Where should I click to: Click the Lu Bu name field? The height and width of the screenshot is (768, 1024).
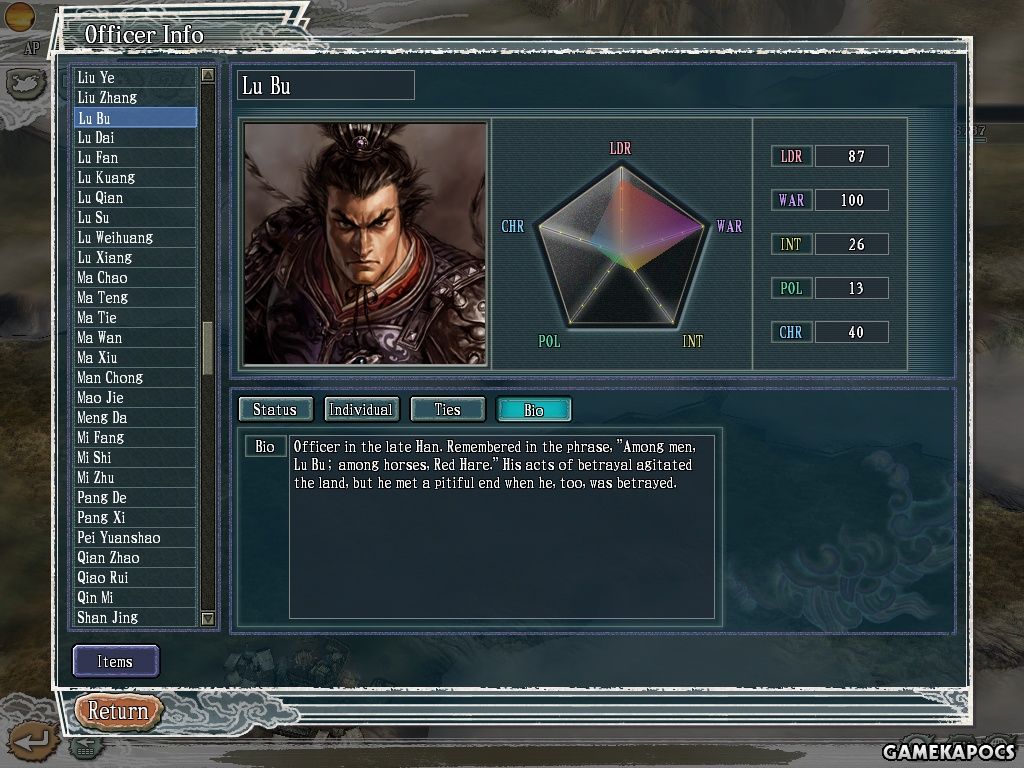point(325,86)
